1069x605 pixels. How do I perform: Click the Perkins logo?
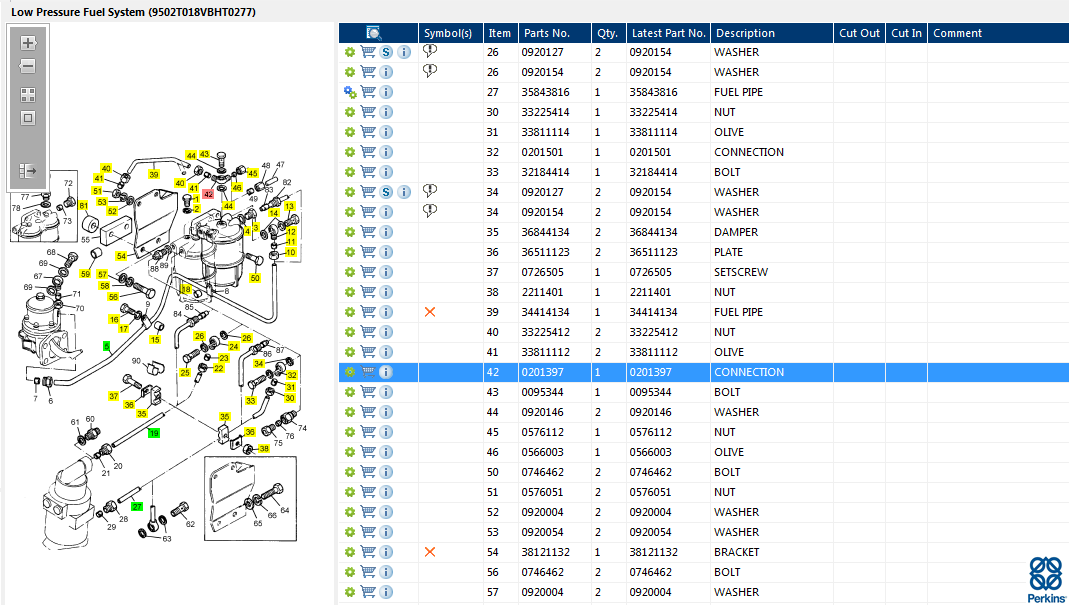click(x=1046, y=580)
